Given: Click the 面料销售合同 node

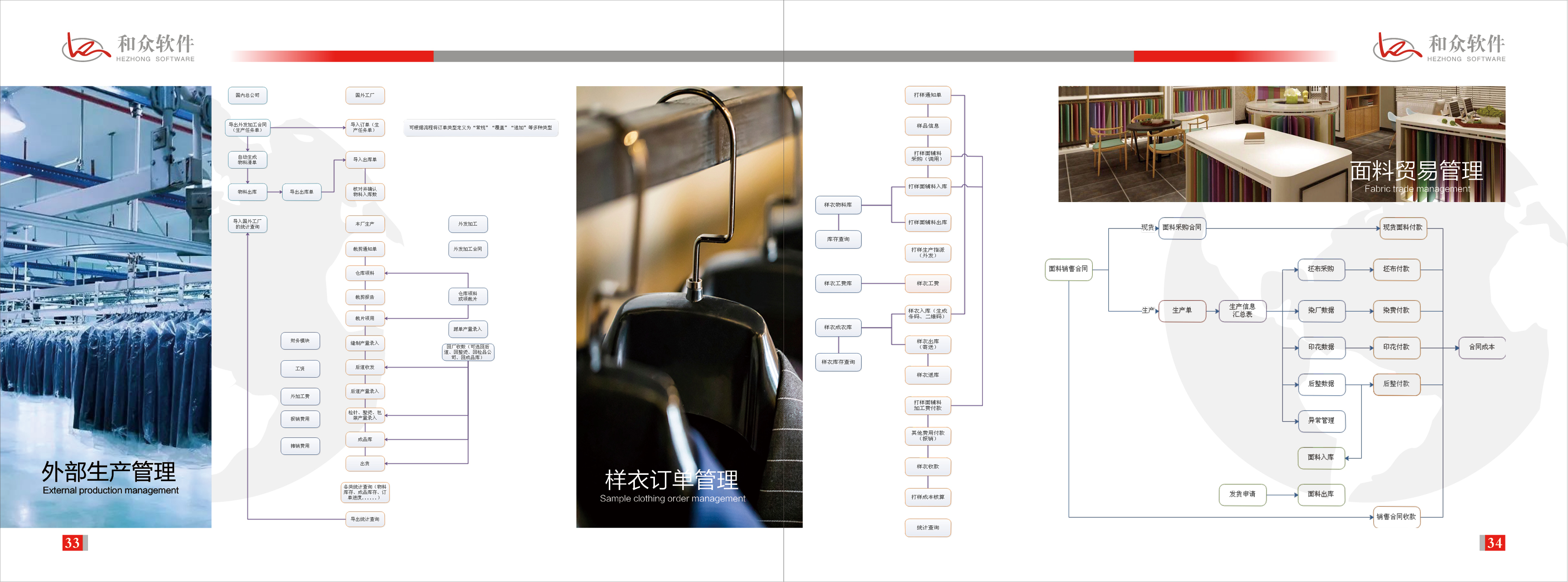Looking at the screenshot, I should click(x=1068, y=269).
